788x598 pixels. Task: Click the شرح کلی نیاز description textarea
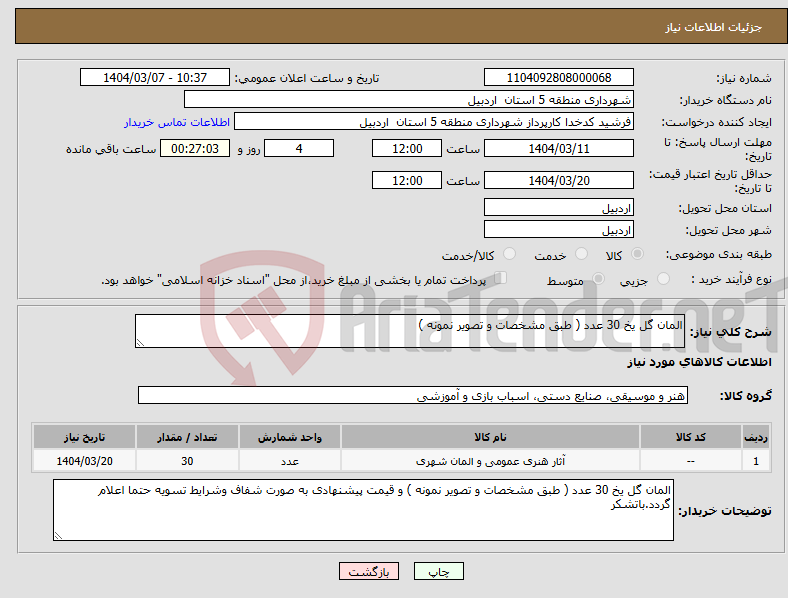click(410, 331)
